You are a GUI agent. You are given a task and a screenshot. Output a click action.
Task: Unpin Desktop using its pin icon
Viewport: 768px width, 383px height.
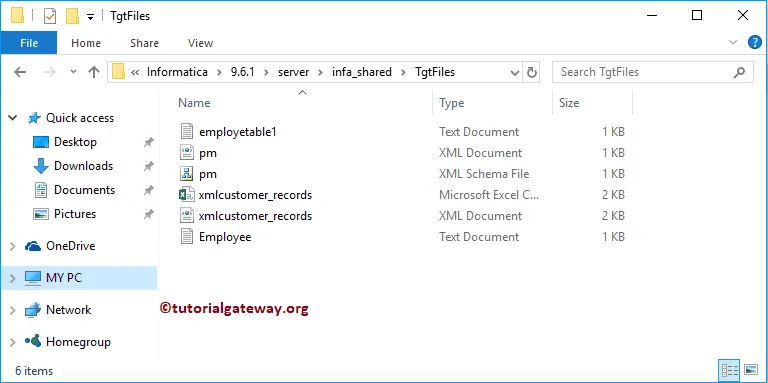148,143
